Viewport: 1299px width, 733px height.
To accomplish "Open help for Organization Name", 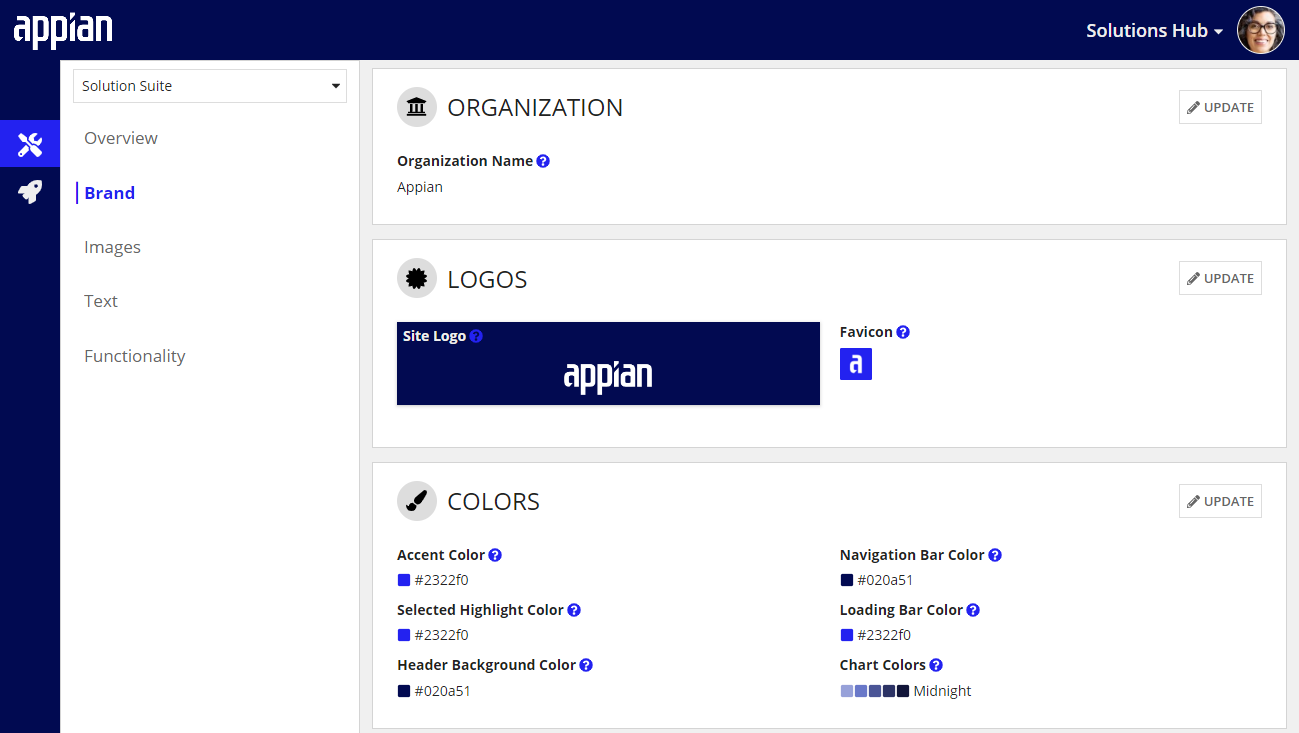I will coord(543,161).
